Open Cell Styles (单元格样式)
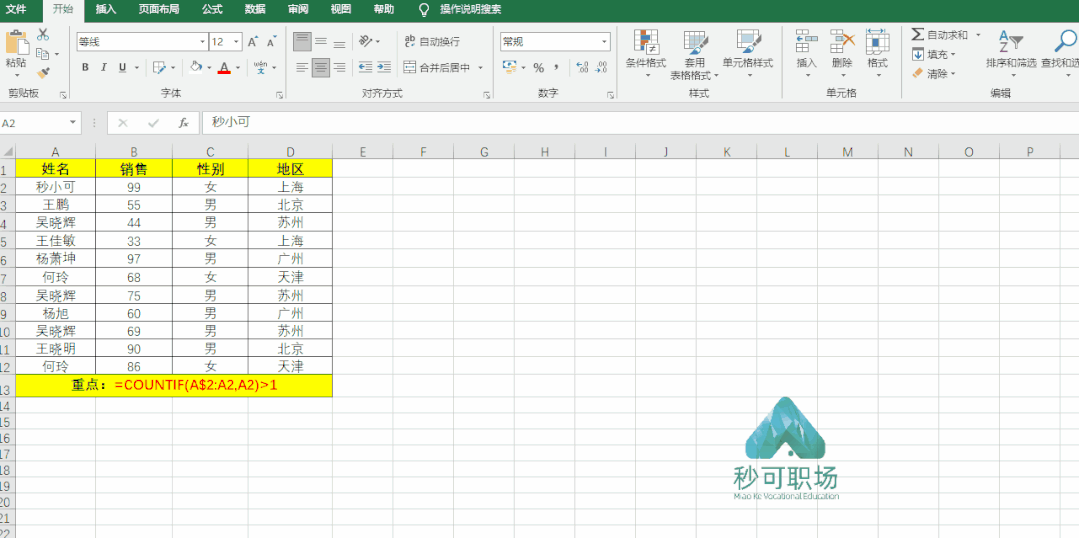Viewport: 1079px width, 538px height. click(x=748, y=55)
